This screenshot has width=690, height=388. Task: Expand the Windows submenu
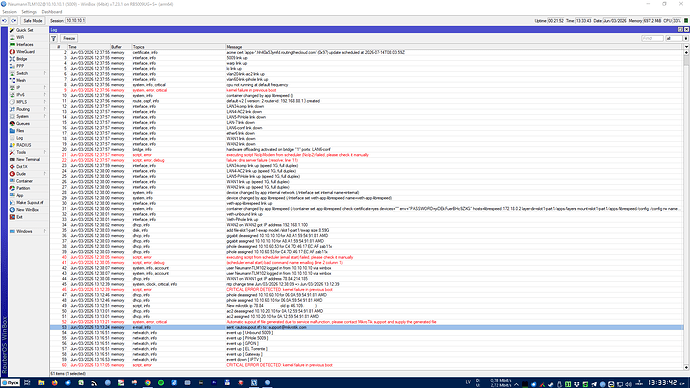pyautogui.click(x=28, y=231)
